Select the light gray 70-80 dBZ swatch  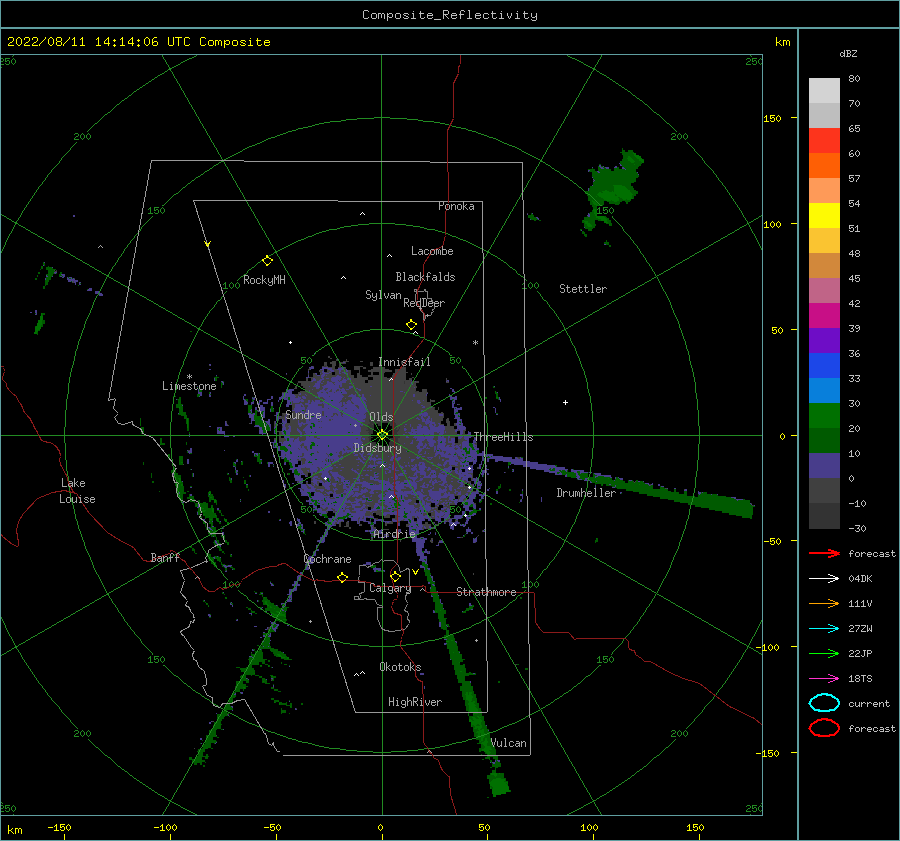824,91
